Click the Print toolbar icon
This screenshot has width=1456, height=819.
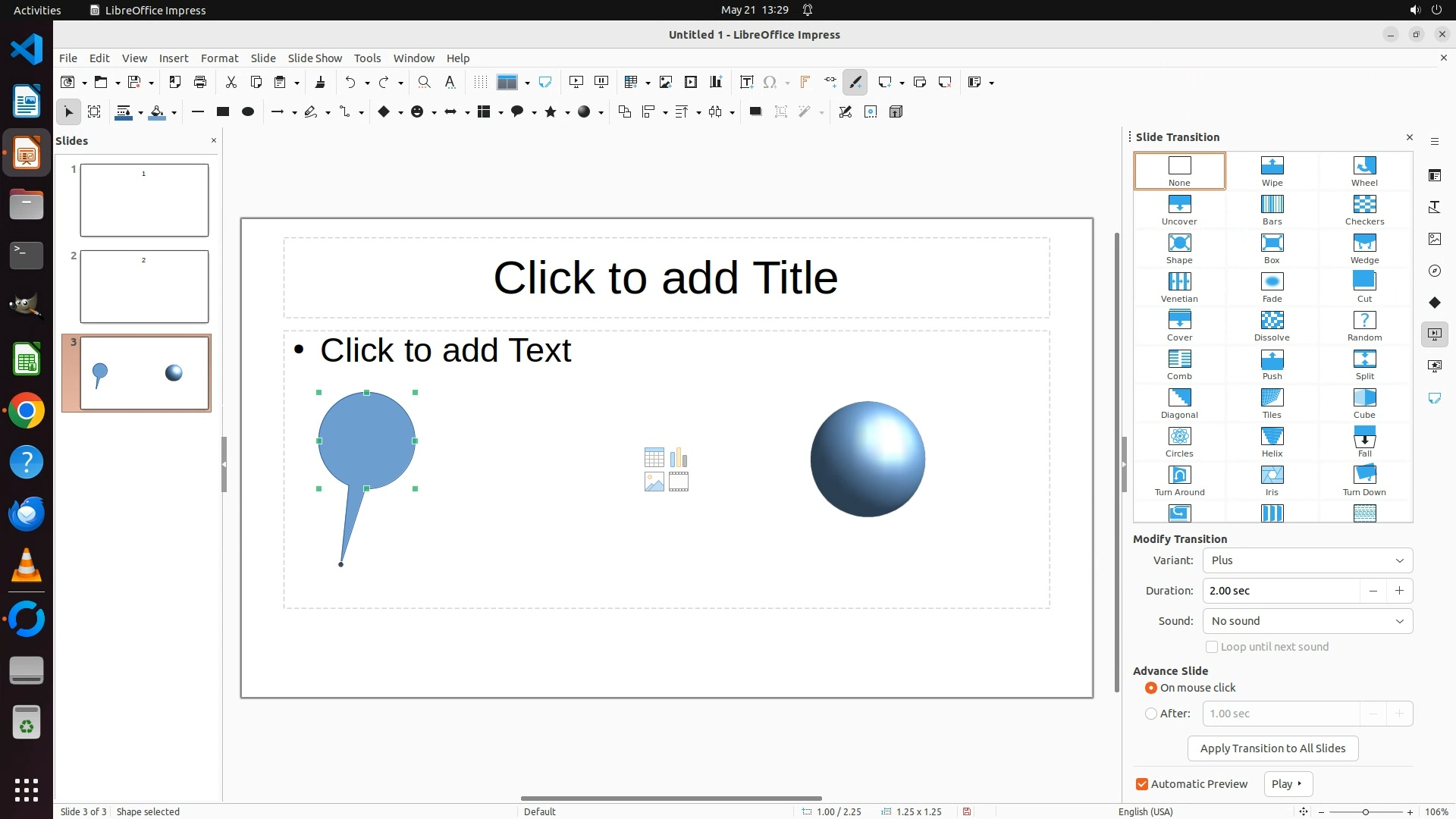point(200,83)
